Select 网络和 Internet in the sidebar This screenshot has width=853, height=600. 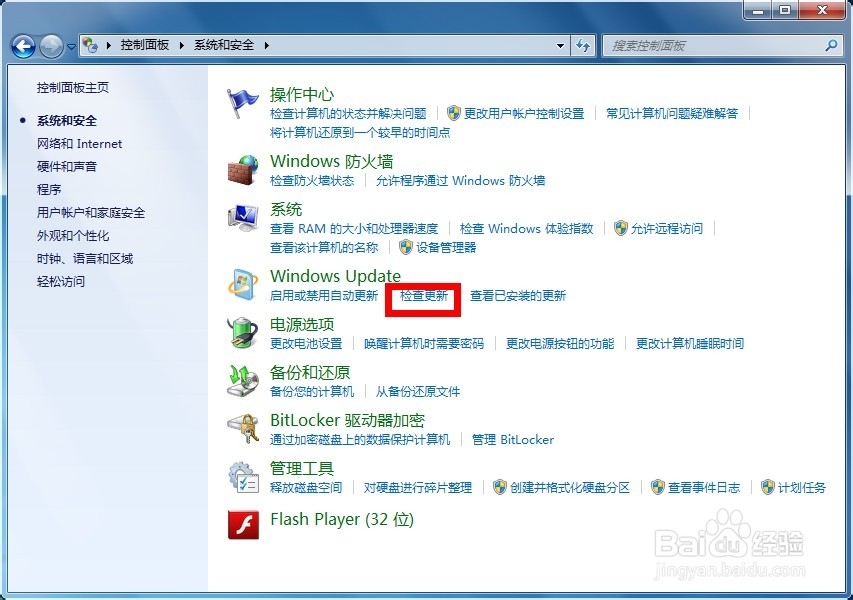click(80, 143)
